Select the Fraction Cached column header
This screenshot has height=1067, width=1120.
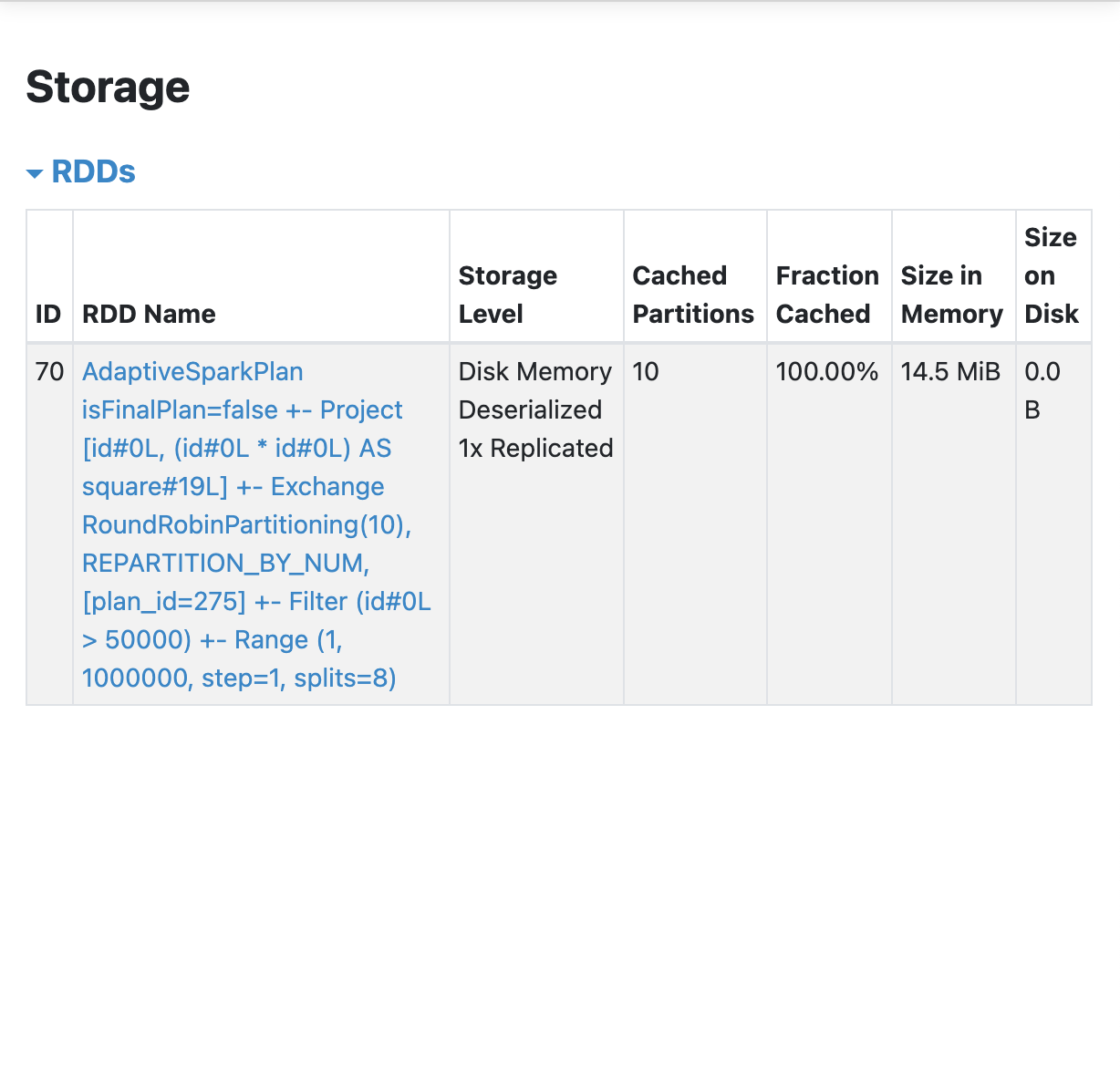(x=826, y=295)
